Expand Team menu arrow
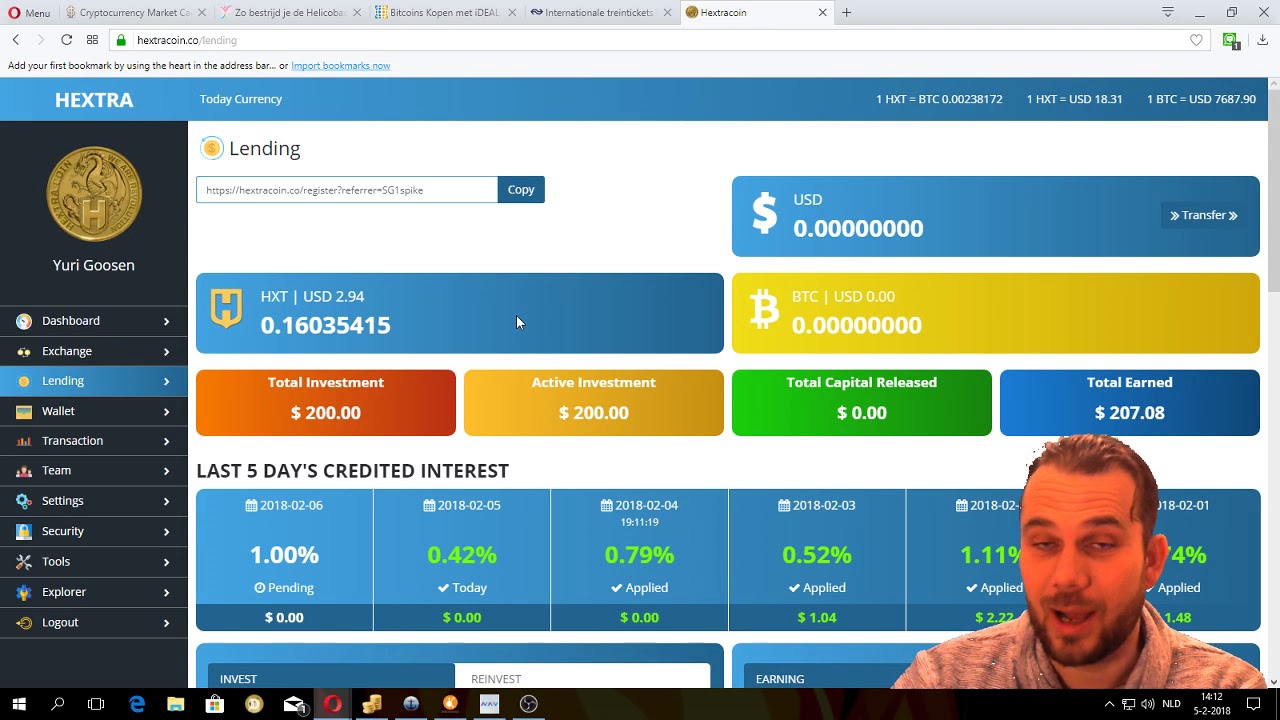1280x720 pixels. click(166, 471)
